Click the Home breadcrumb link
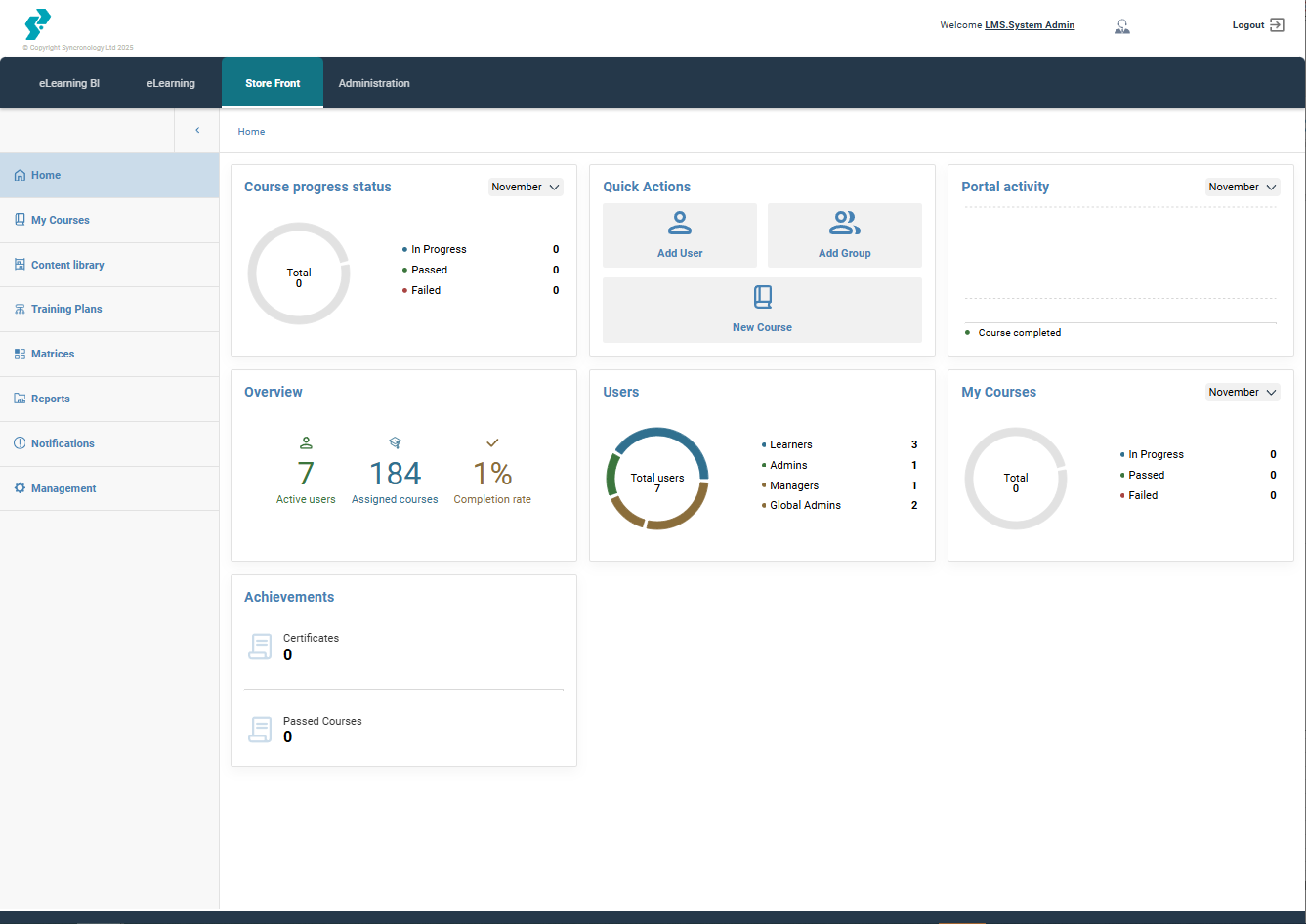This screenshot has width=1306, height=924. tap(251, 132)
